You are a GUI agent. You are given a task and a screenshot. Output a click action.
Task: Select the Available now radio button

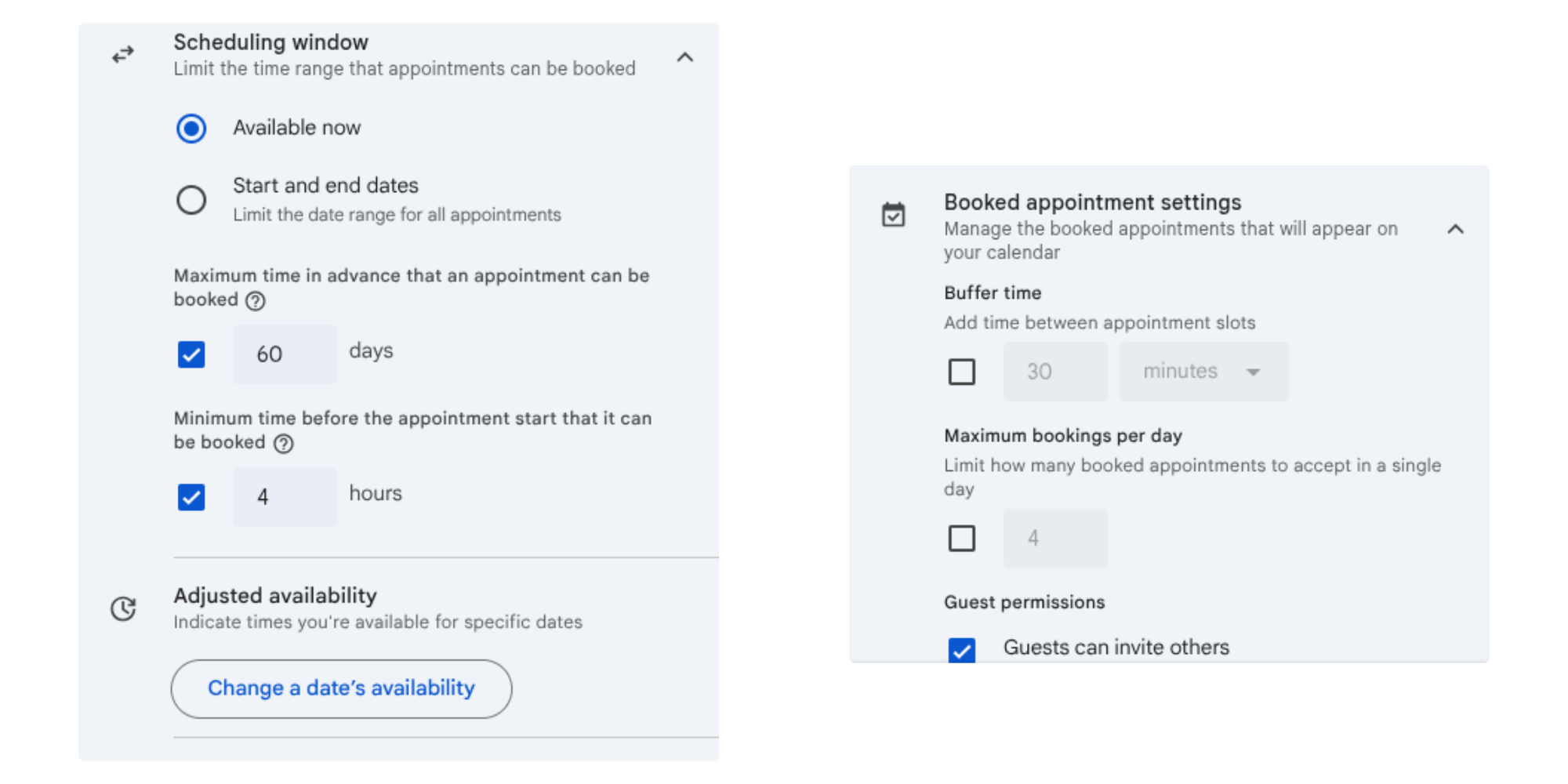pos(191,128)
